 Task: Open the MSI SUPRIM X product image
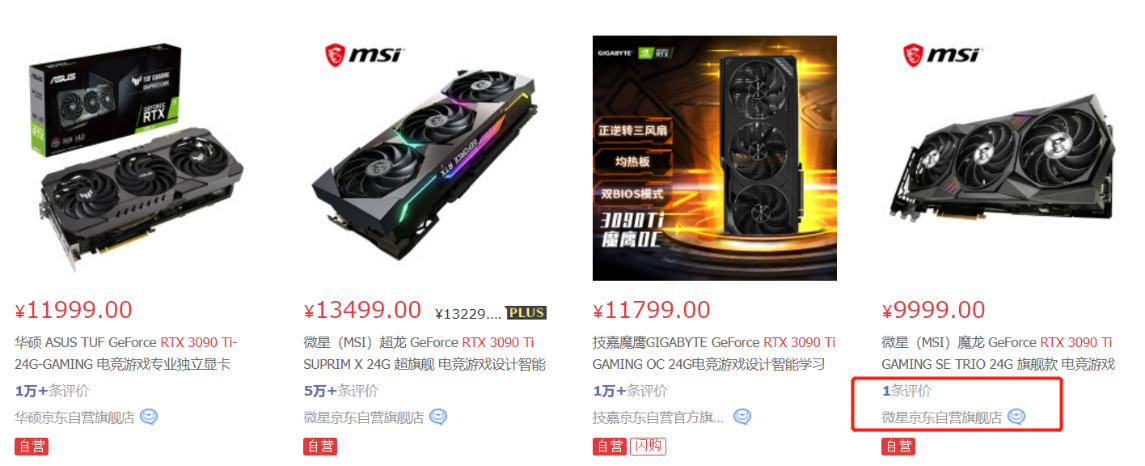point(426,158)
